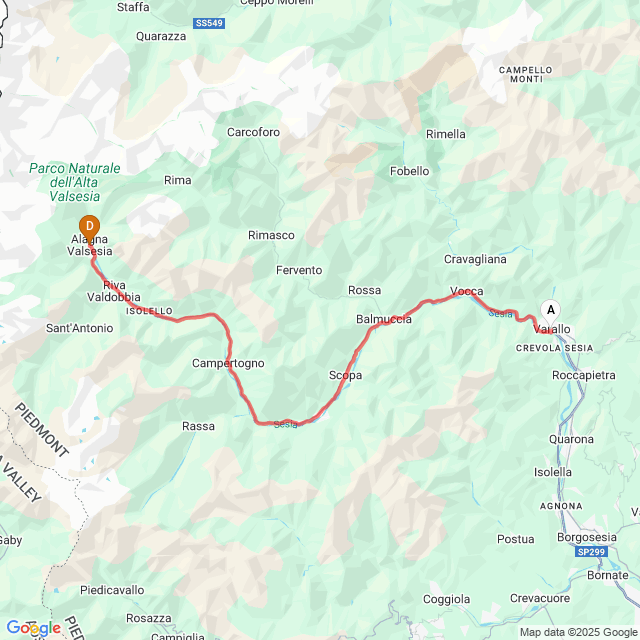Click the Campello Monti label
Viewport: 640px width, 640px height.
[x=526, y=74]
